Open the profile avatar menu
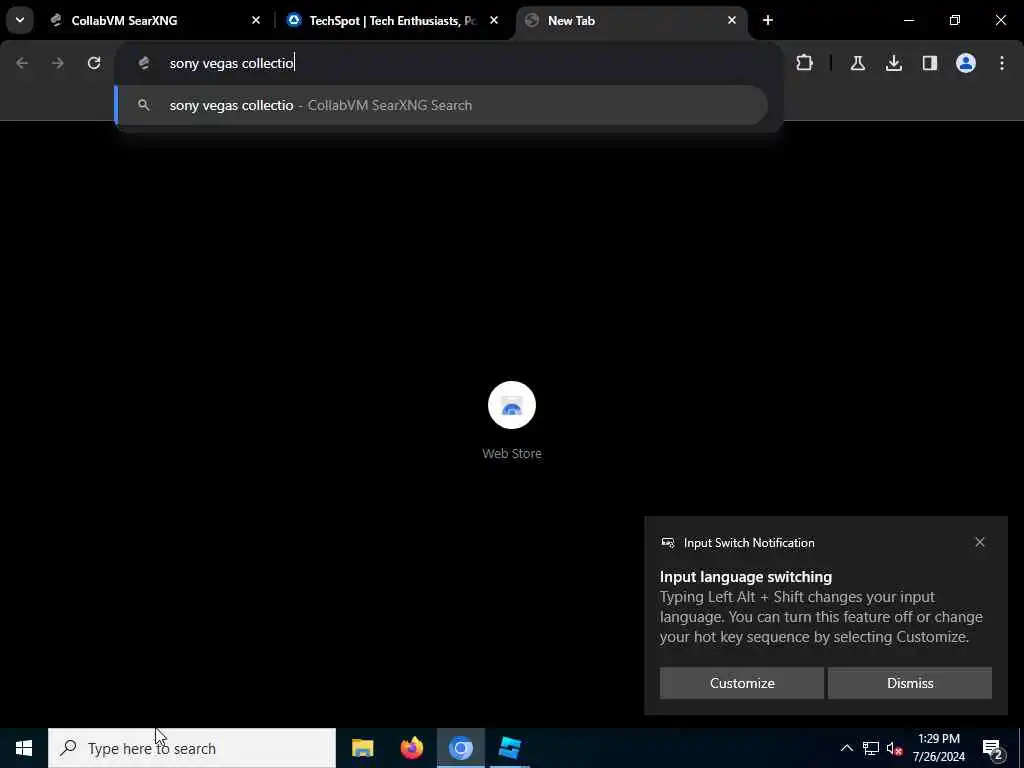The height and width of the screenshot is (768, 1024). [x=966, y=63]
